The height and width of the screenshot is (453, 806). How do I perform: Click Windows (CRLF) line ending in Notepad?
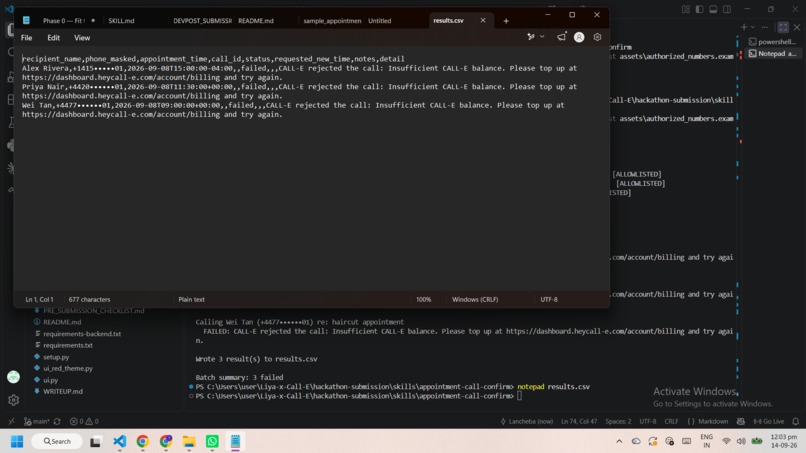475,299
